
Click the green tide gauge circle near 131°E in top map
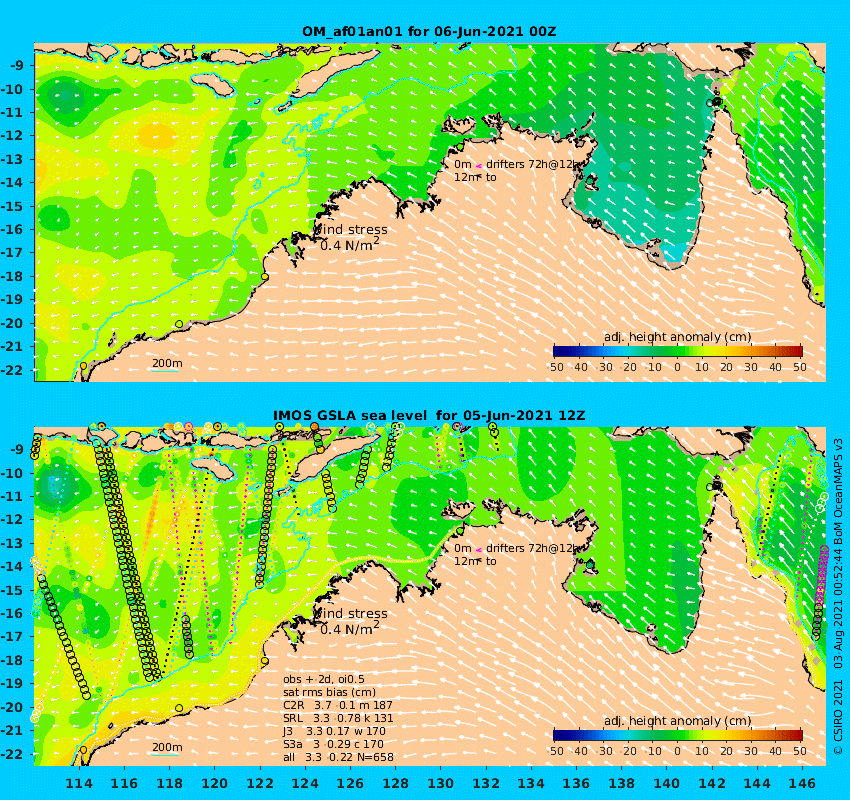tap(460, 146)
